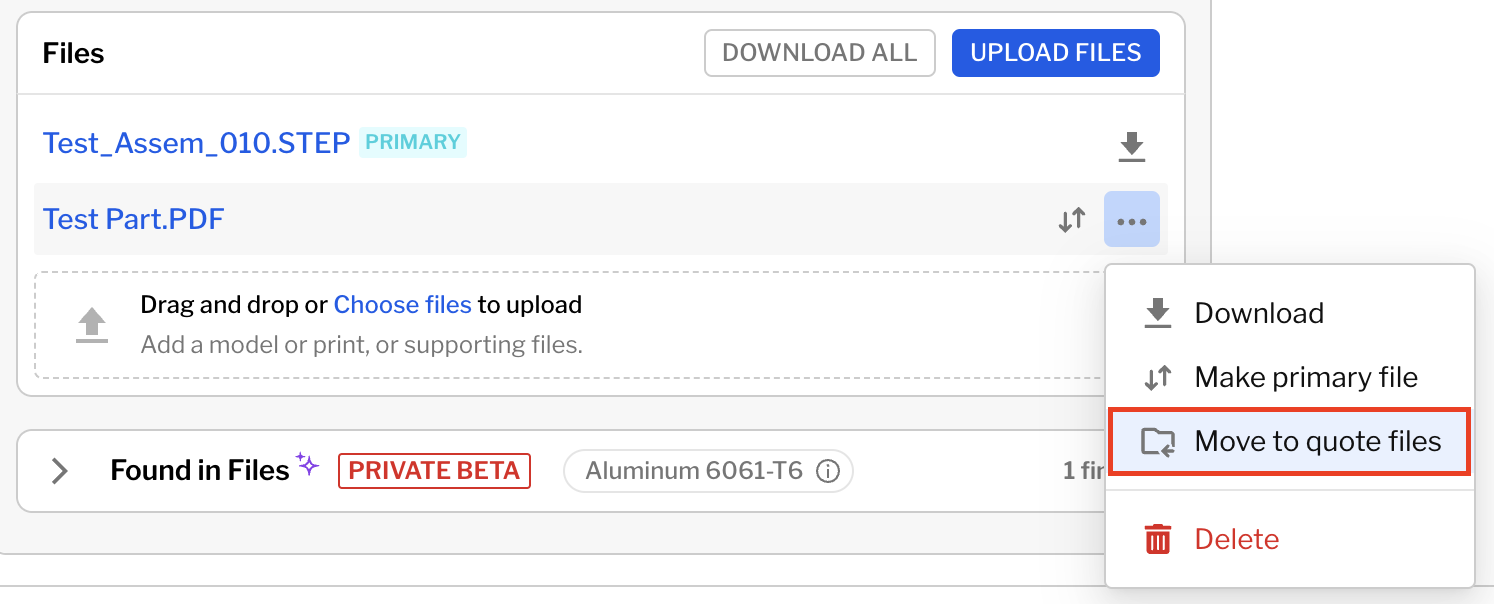Open the Test_Assem_010.STEP file link
The image size is (1494, 604).
coord(196,143)
